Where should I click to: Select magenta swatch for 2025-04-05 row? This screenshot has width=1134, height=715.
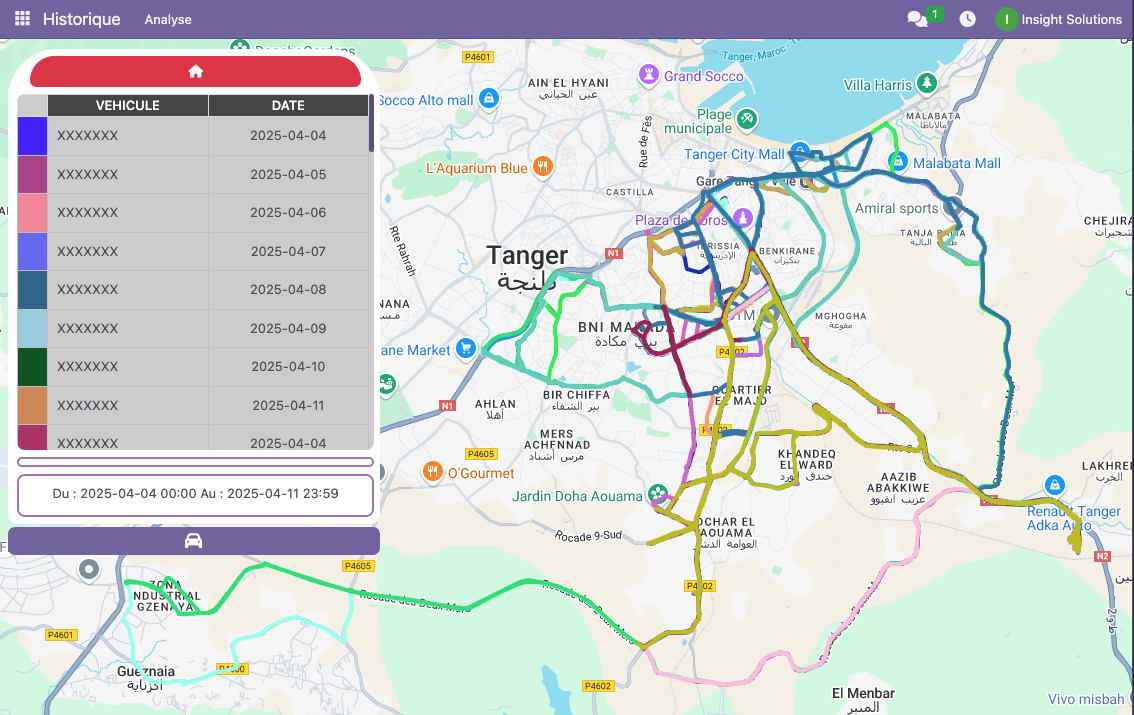pyautogui.click(x=33, y=174)
